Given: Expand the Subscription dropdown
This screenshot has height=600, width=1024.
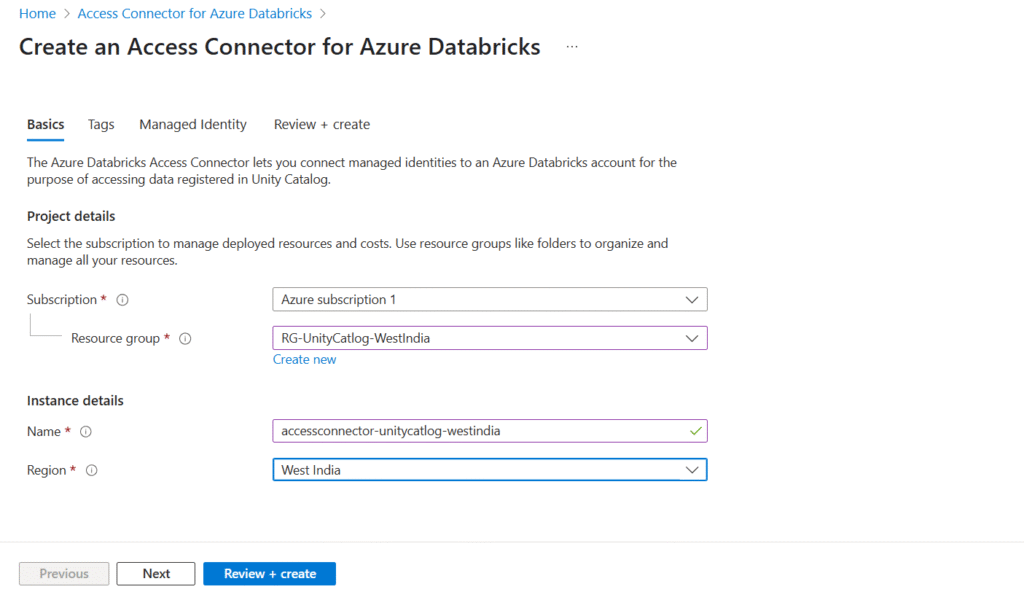Looking at the screenshot, I should [490, 300].
